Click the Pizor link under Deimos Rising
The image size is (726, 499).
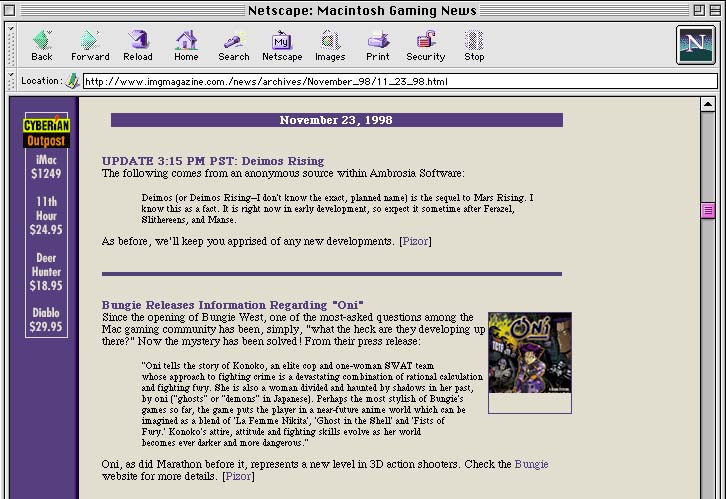tap(415, 241)
